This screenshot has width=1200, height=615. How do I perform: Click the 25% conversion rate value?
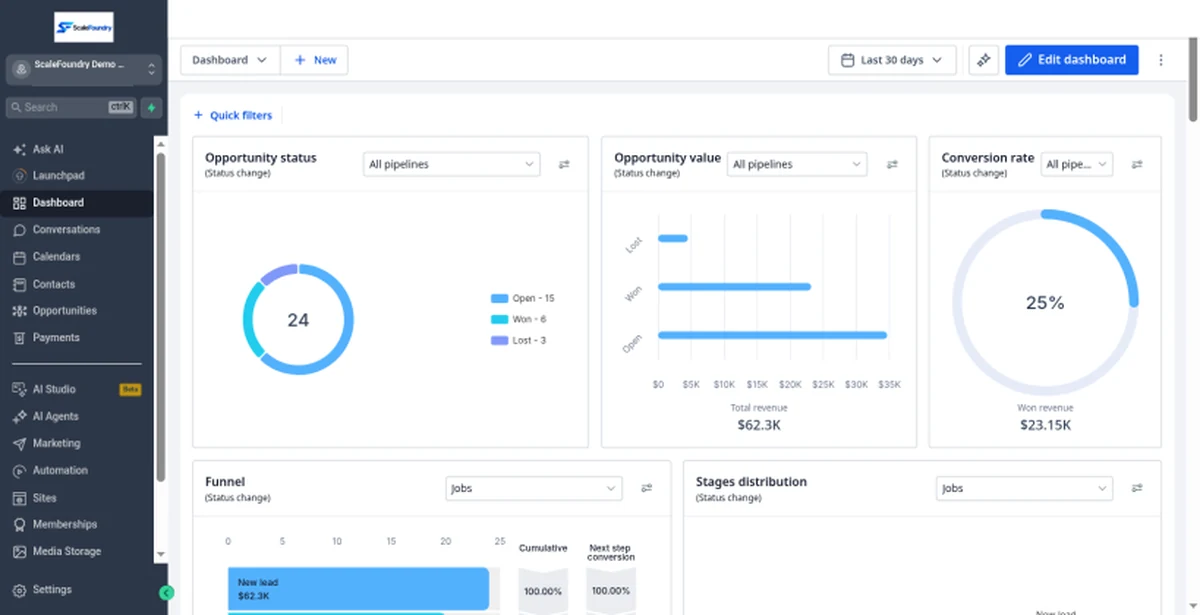[x=1045, y=302]
